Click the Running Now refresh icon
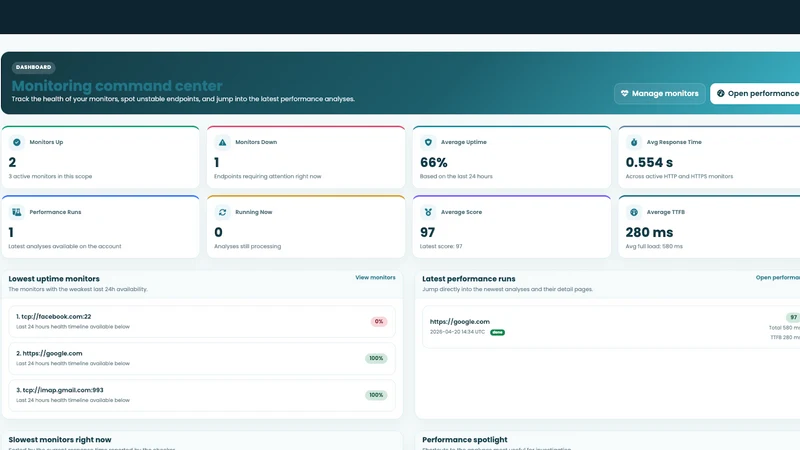Viewport: 800px width, 450px height. tap(222, 212)
